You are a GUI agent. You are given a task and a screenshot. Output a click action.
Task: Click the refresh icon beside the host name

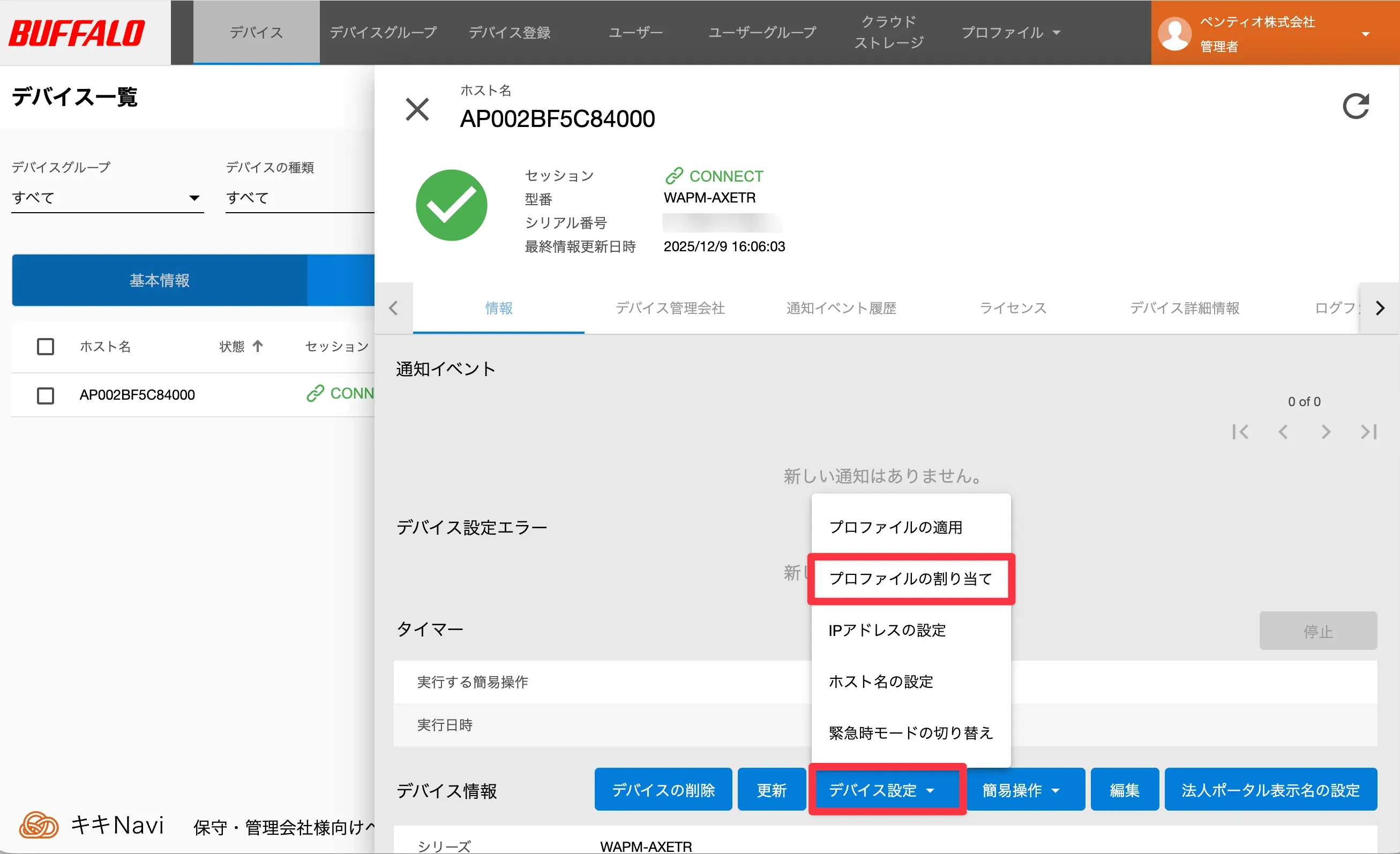pyautogui.click(x=1355, y=106)
